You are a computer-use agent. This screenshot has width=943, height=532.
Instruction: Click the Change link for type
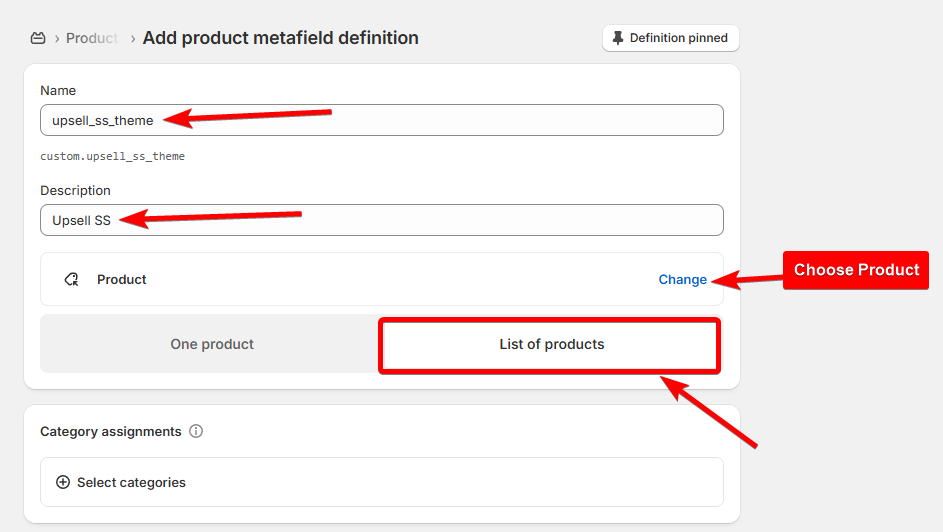click(683, 280)
